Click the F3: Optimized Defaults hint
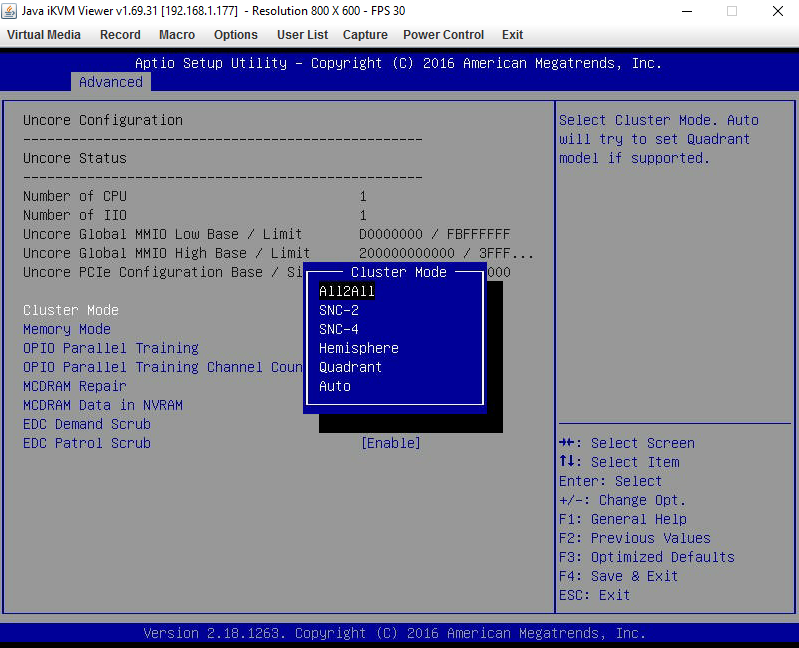799x648 pixels. point(647,557)
